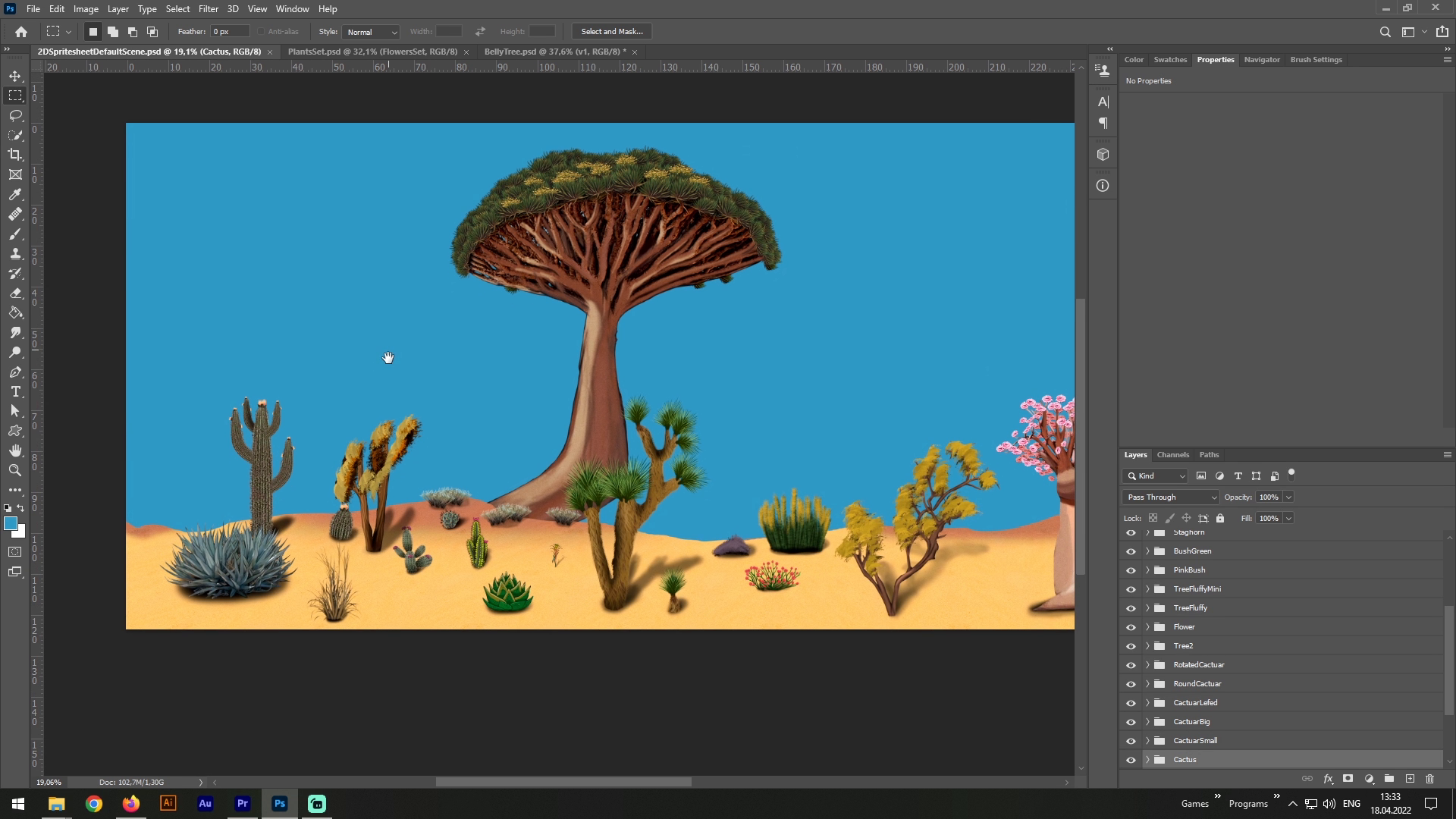The width and height of the screenshot is (1456, 819).
Task: Select the Horizontal Type tool
Action: click(15, 391)
